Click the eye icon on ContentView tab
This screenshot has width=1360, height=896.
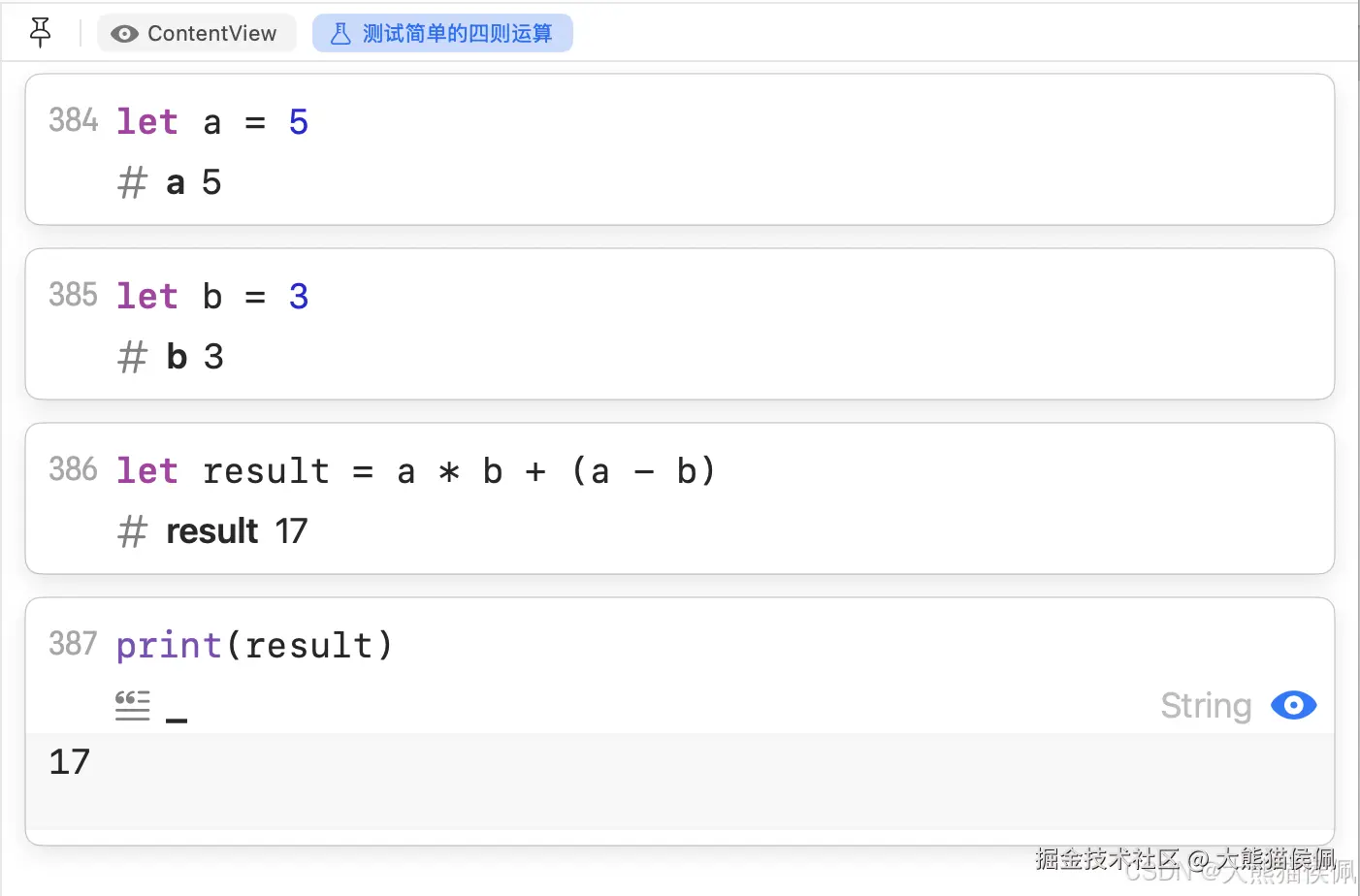point(124,34)
